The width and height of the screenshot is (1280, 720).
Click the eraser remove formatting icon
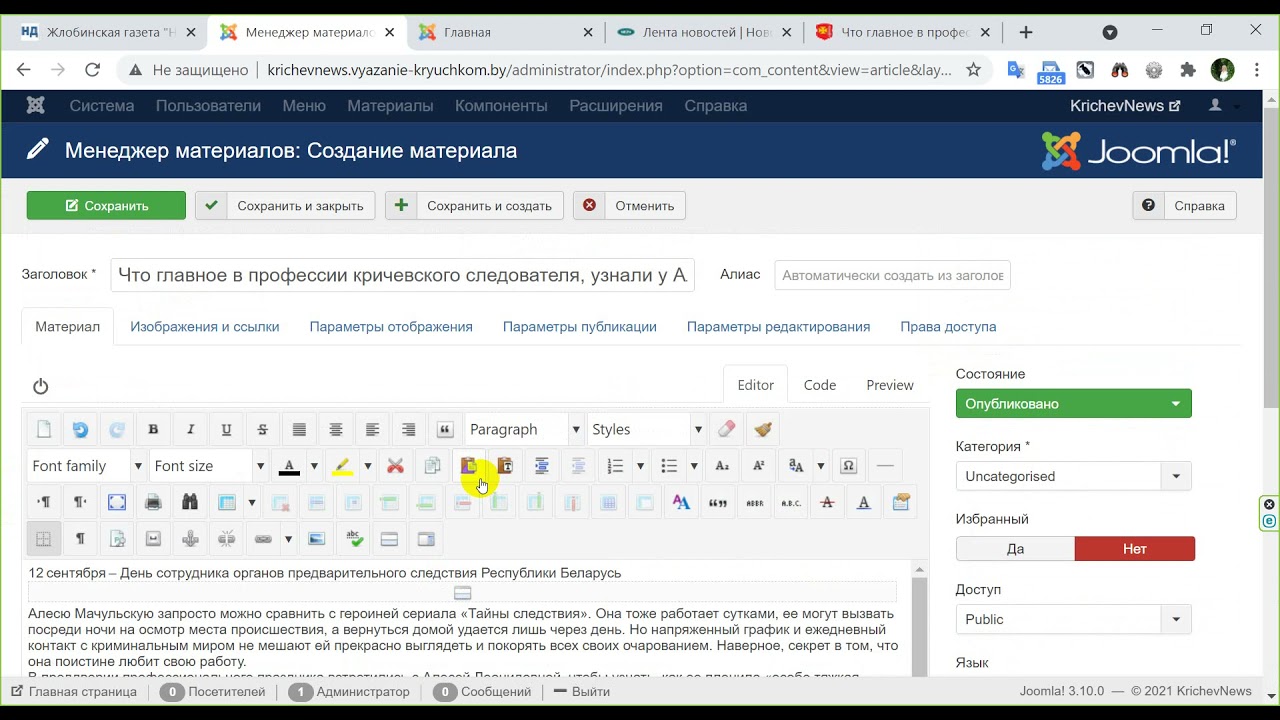727,429
